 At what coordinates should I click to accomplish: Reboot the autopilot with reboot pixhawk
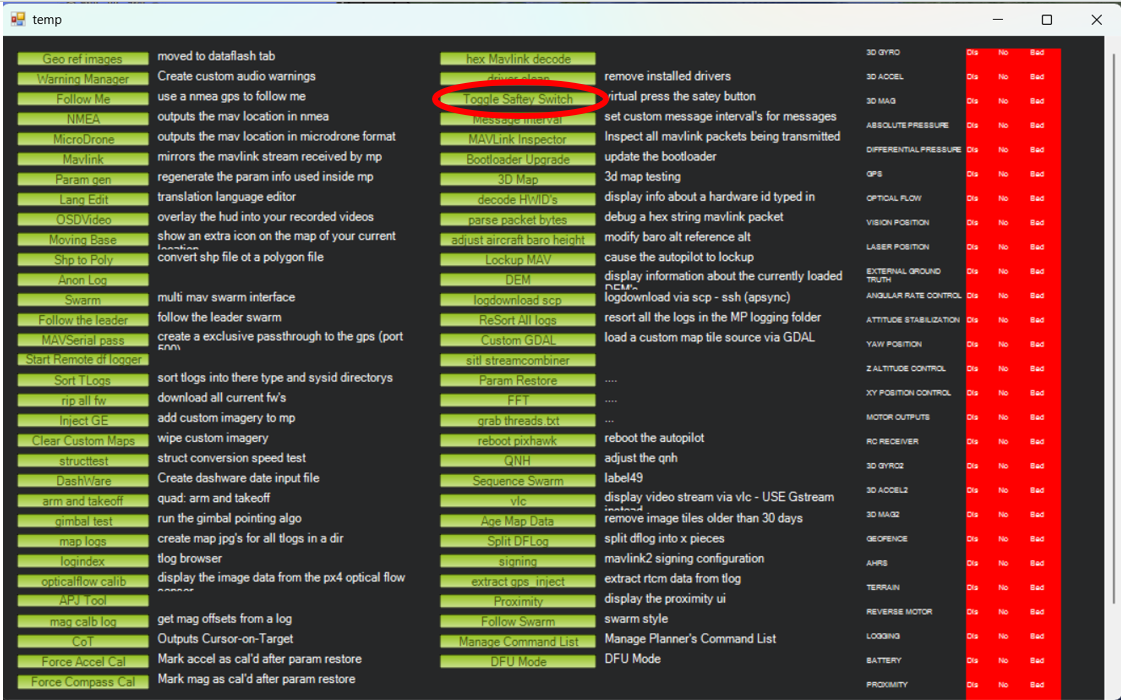pyautogui.click(x=518, y=441)
